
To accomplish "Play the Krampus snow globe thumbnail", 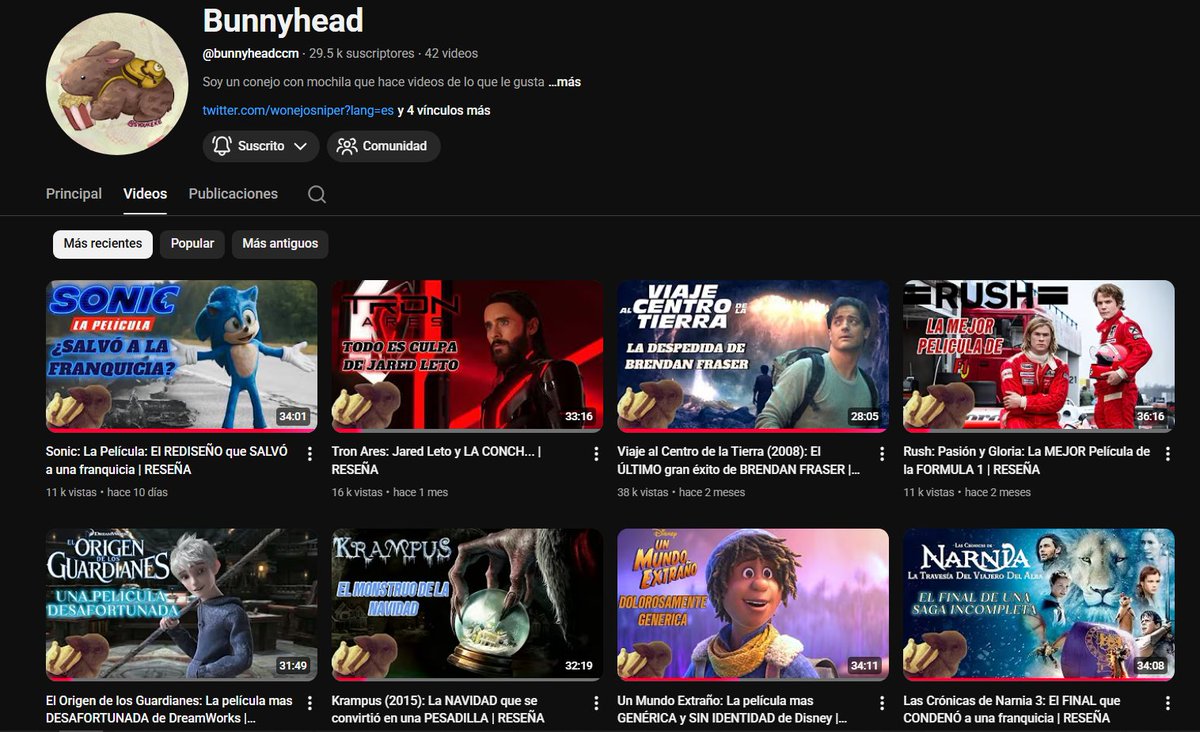I will pyautogui.click(x=468, y=605).
